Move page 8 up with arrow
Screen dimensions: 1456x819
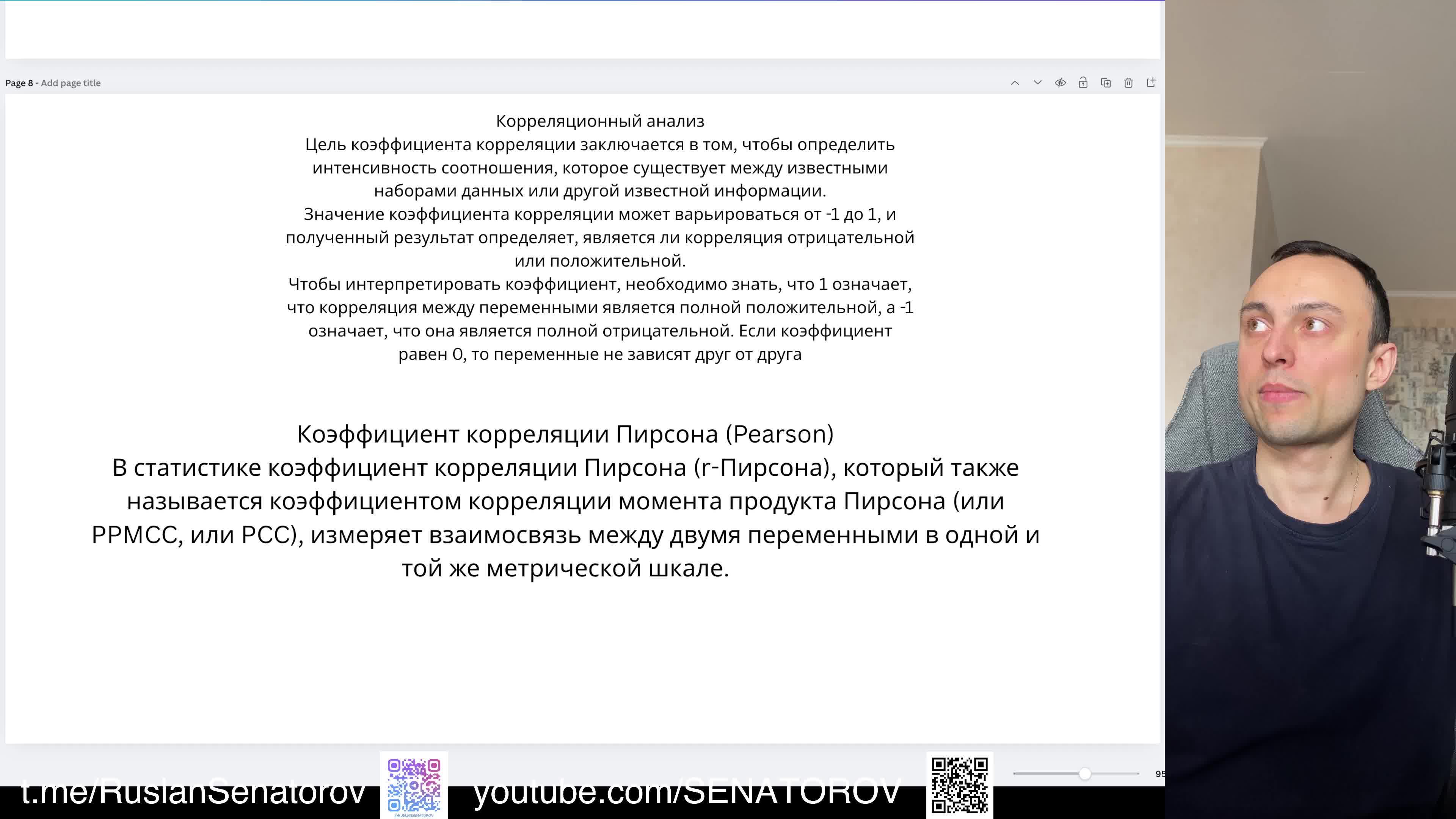[1015, 83]
